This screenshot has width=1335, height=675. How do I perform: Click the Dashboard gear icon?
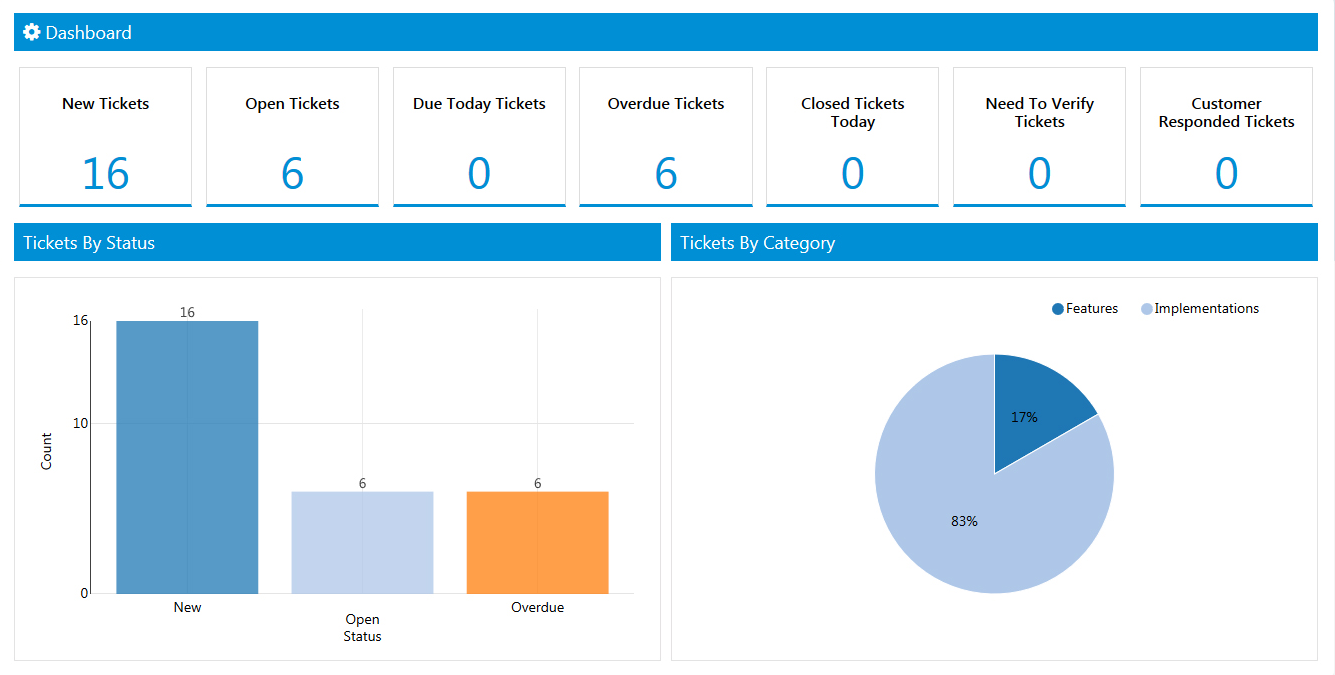(32, 33)
